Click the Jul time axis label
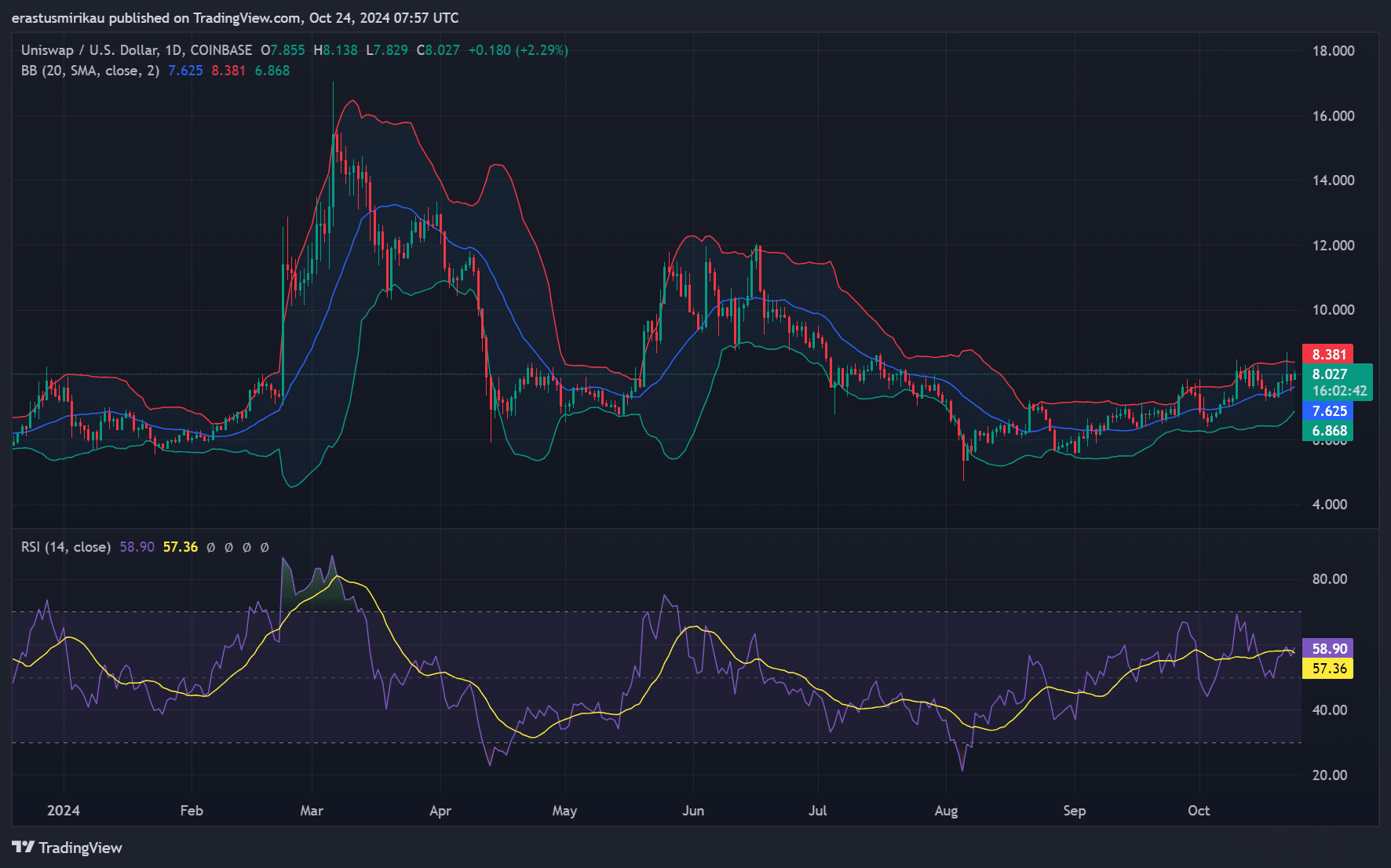 coord(818,811)
